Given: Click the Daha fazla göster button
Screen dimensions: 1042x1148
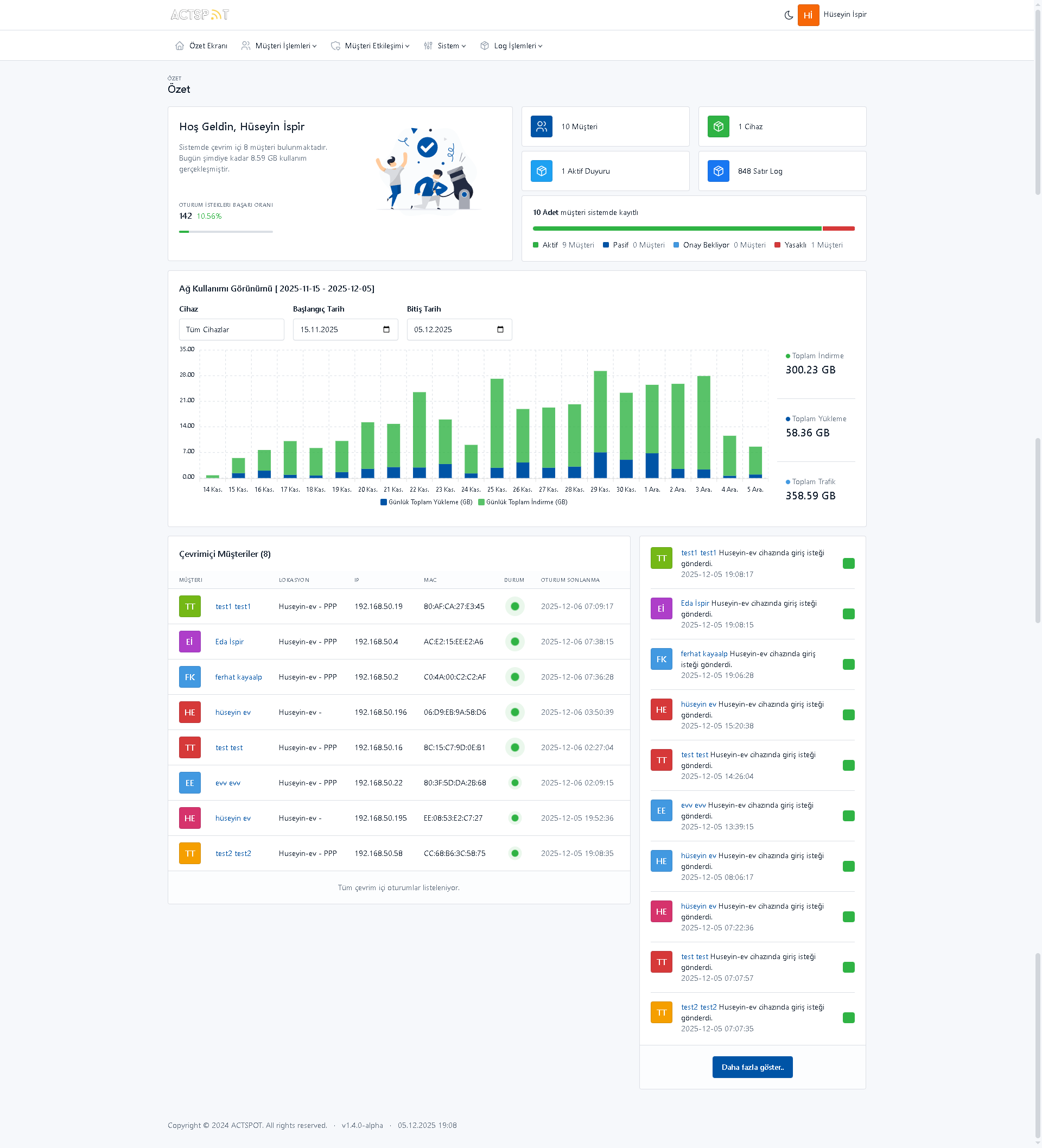Looking at the screenshot, I should pyautogui.click(x=752, y=1067).
